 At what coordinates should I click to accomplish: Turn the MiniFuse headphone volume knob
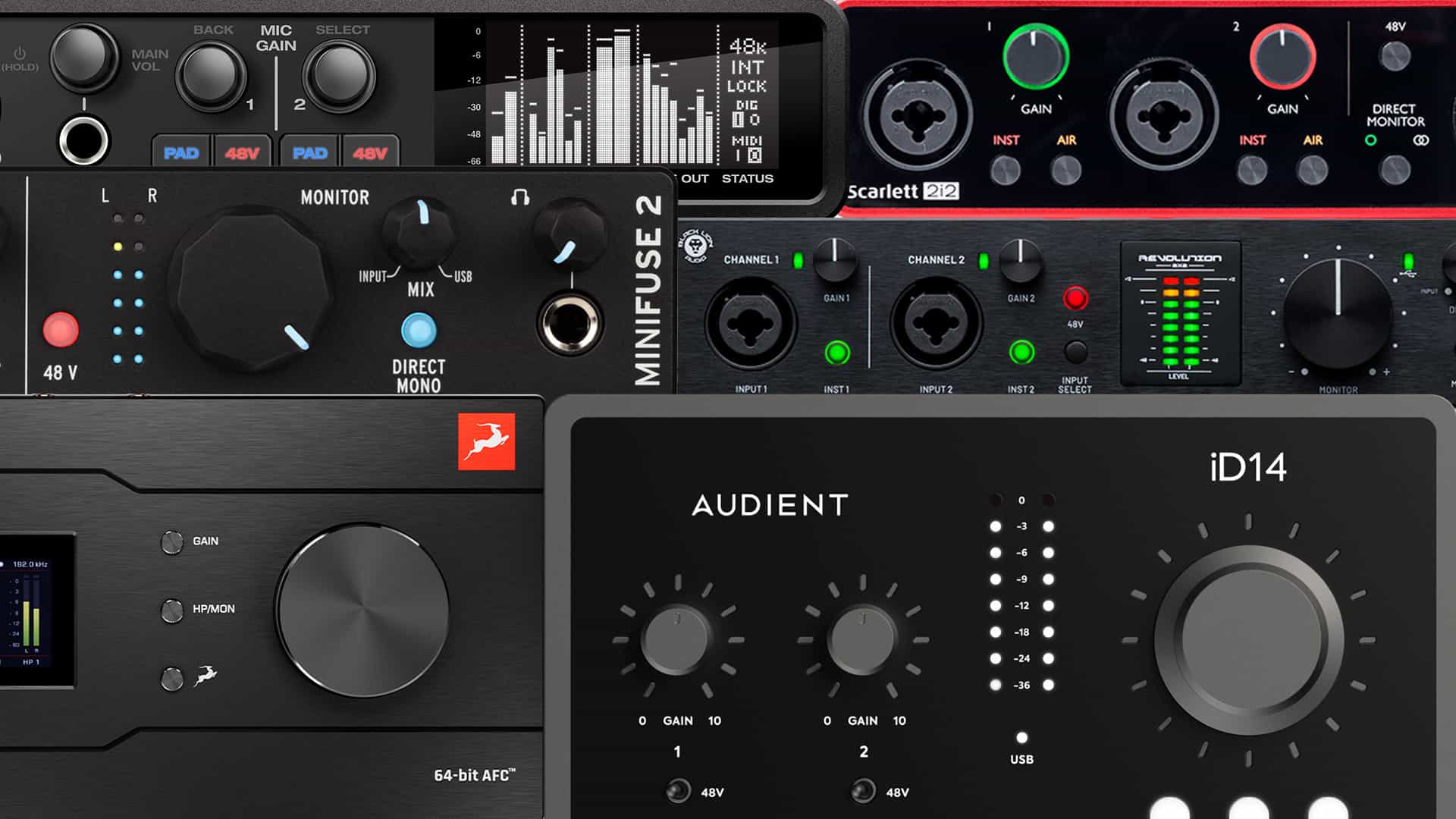click(x=569, y=234)
